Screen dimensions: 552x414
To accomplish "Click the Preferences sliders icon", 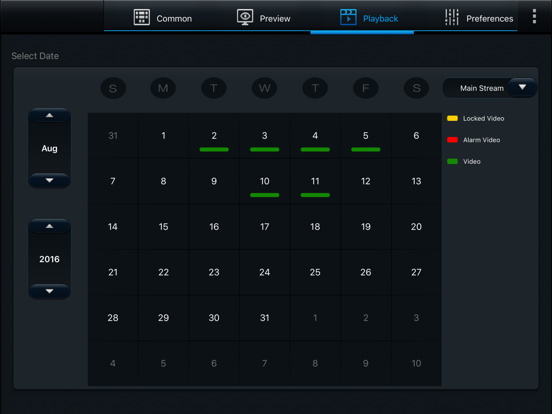I will (452, 17).
